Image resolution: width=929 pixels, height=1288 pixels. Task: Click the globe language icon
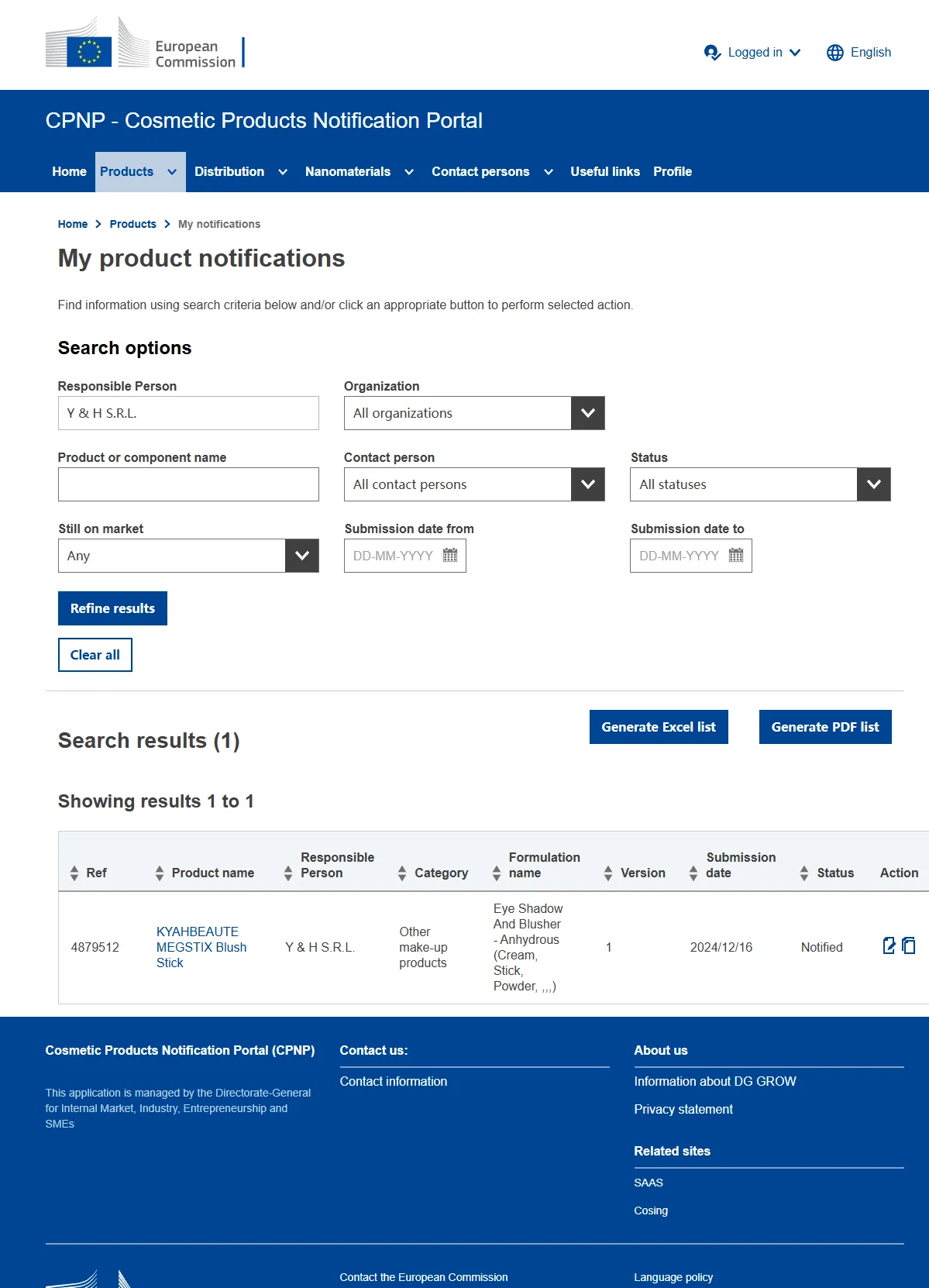(834, 53)
